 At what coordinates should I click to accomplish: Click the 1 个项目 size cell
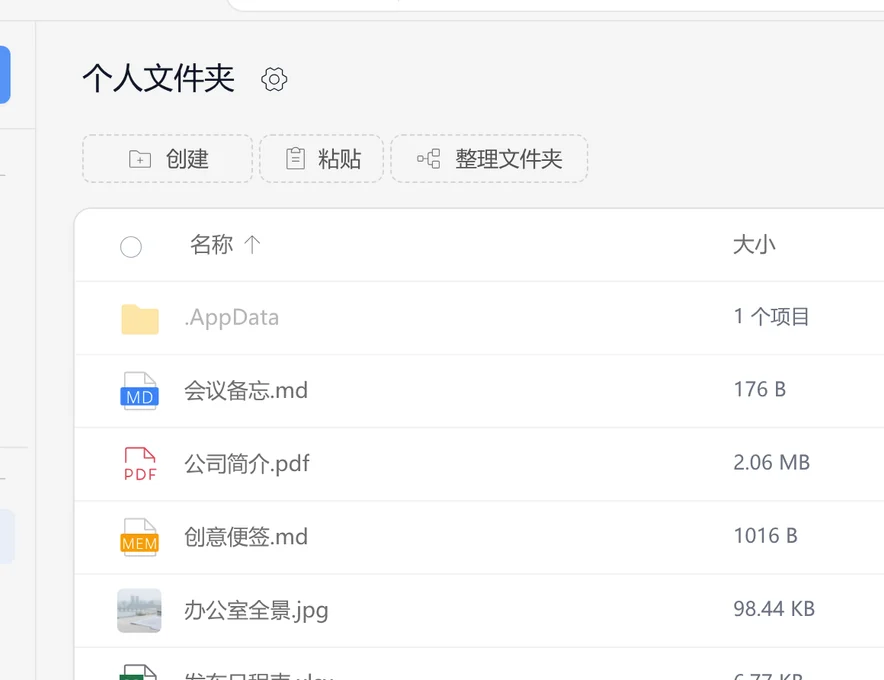pos(771,316)
